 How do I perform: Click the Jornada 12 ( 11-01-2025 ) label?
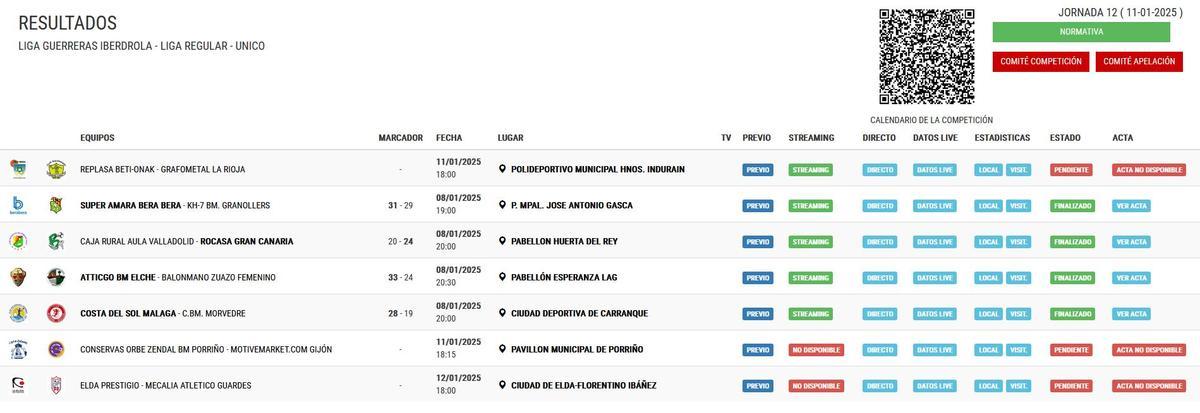pyautogui.click(x=1120, y=12)
